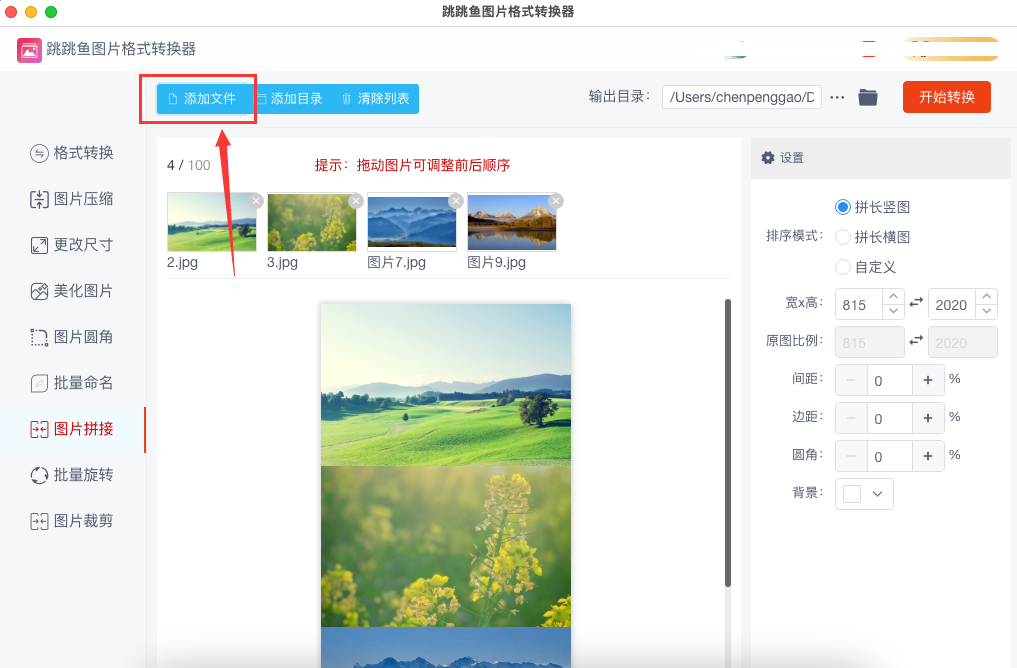Click swap icon in 原图比例 row
The width and height of the screenshot is (1017, 668).
[916, 340]
